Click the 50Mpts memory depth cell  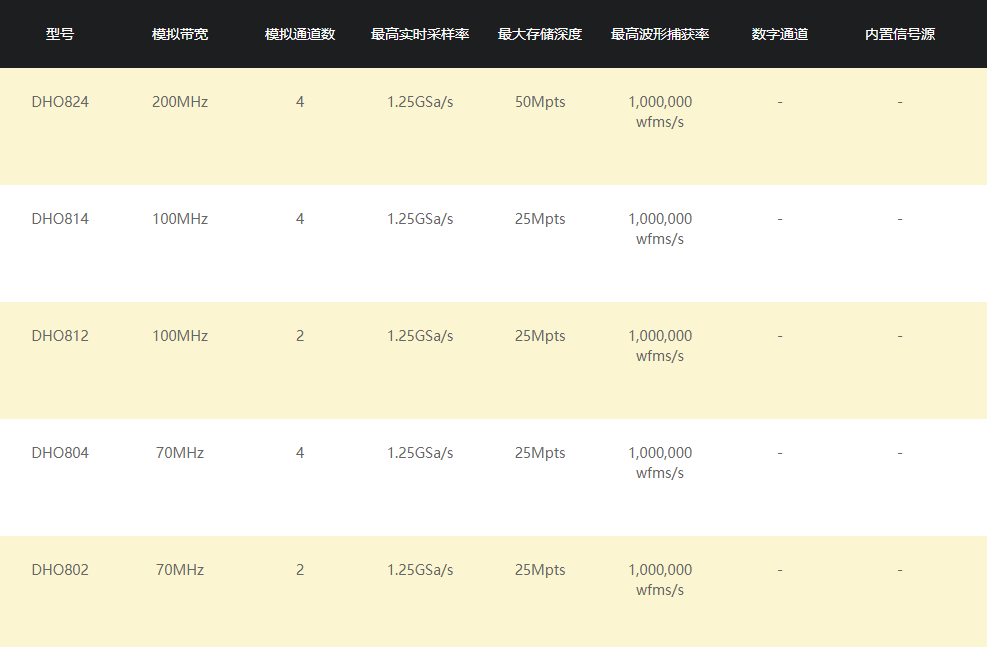(540, 102)
